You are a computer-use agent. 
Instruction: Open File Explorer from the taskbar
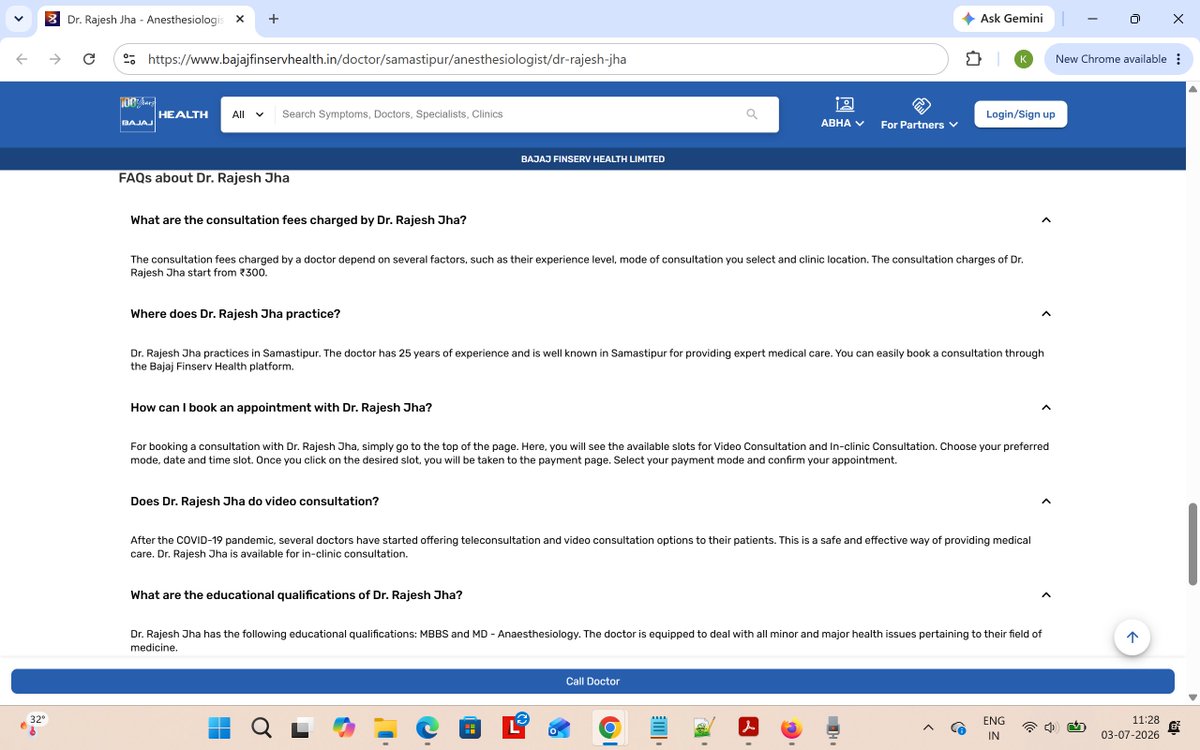pyautogui.click(x=385, y=727)
